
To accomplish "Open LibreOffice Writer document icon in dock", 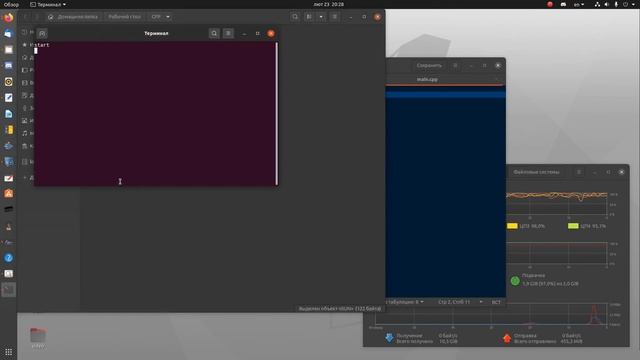I will click(x=8, y=114).
